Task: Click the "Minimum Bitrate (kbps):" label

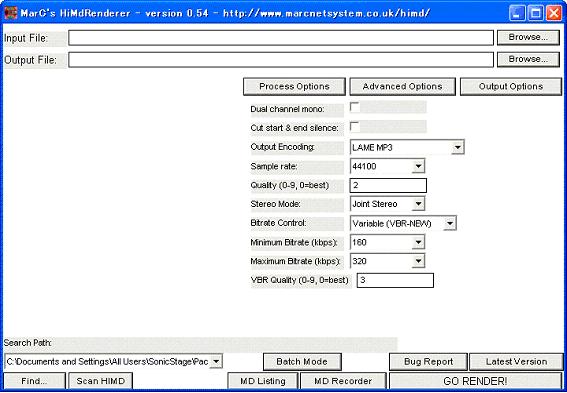Action: (x=294, y=242)
